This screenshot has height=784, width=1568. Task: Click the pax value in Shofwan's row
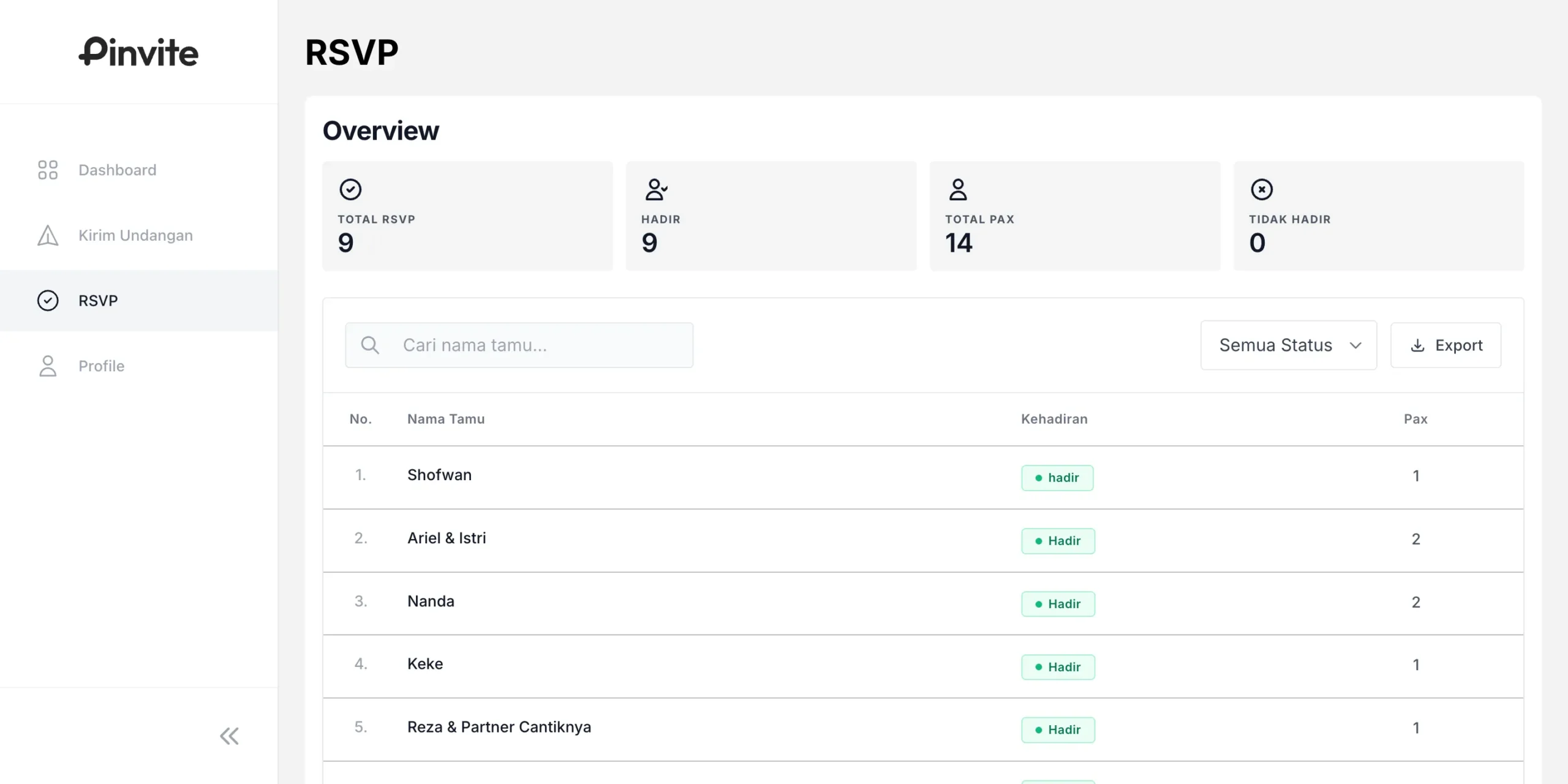(1416, 476)
